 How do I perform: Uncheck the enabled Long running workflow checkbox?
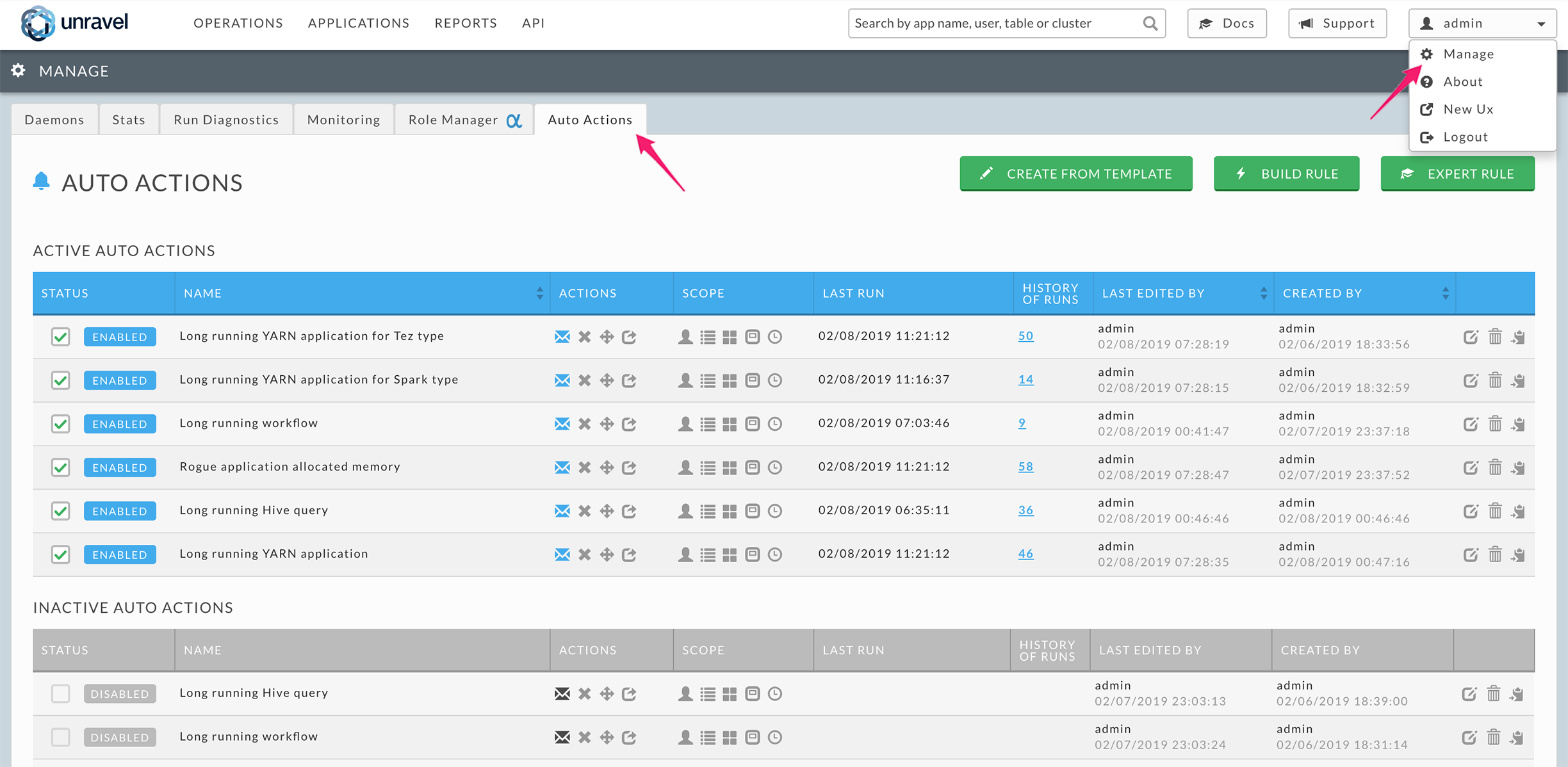(60, 424)
